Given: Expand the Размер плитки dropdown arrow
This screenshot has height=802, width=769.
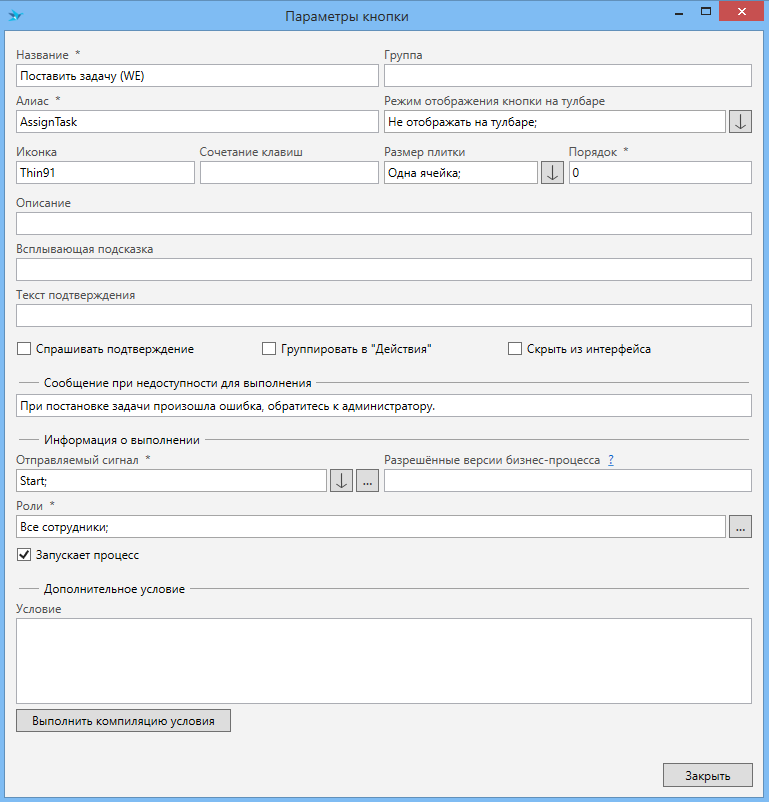Looking at the screenshot, I should pyautogui.click(x=552, y=173).
